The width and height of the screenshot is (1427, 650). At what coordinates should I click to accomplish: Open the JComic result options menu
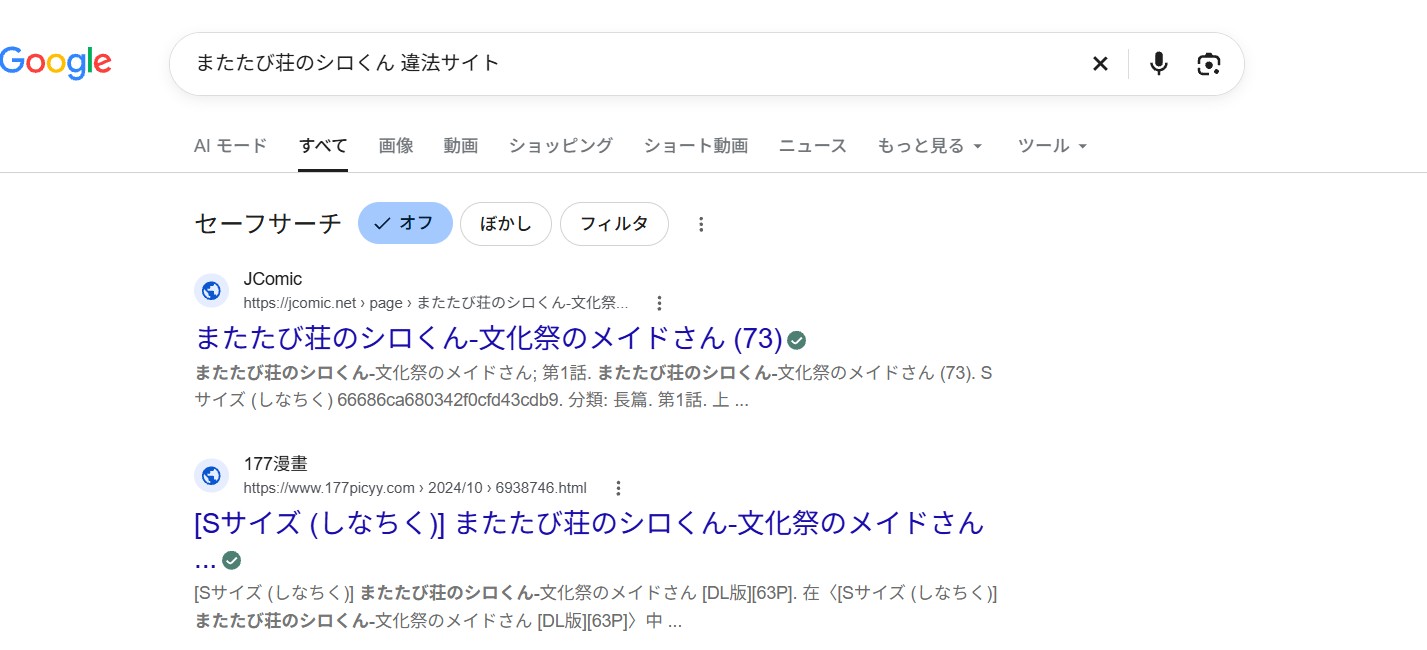click(x=659, y=303)
